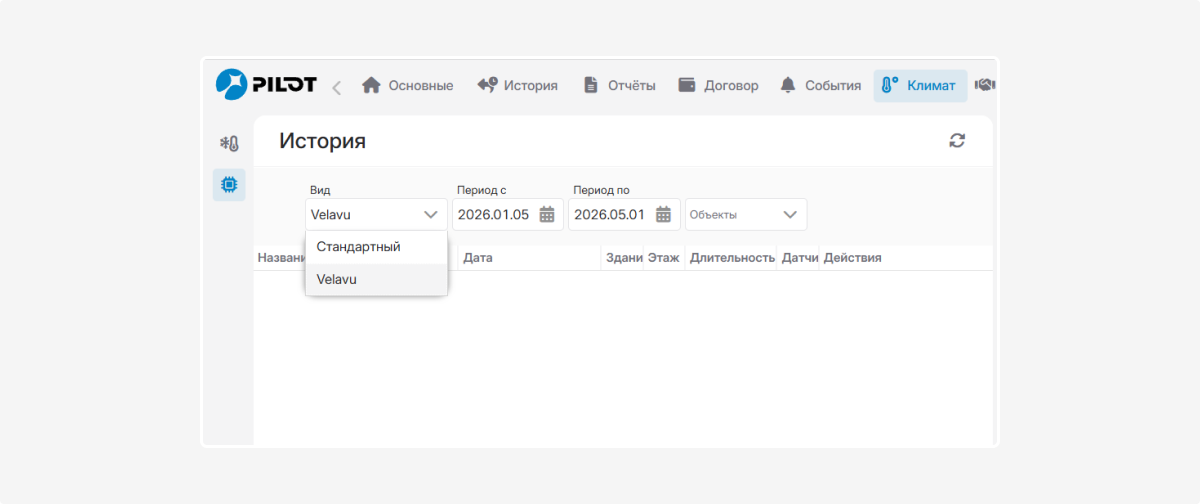Open calendar for Период с date
The height and width of the screenshot is (504, 1200).
click(x=547, y=214)
